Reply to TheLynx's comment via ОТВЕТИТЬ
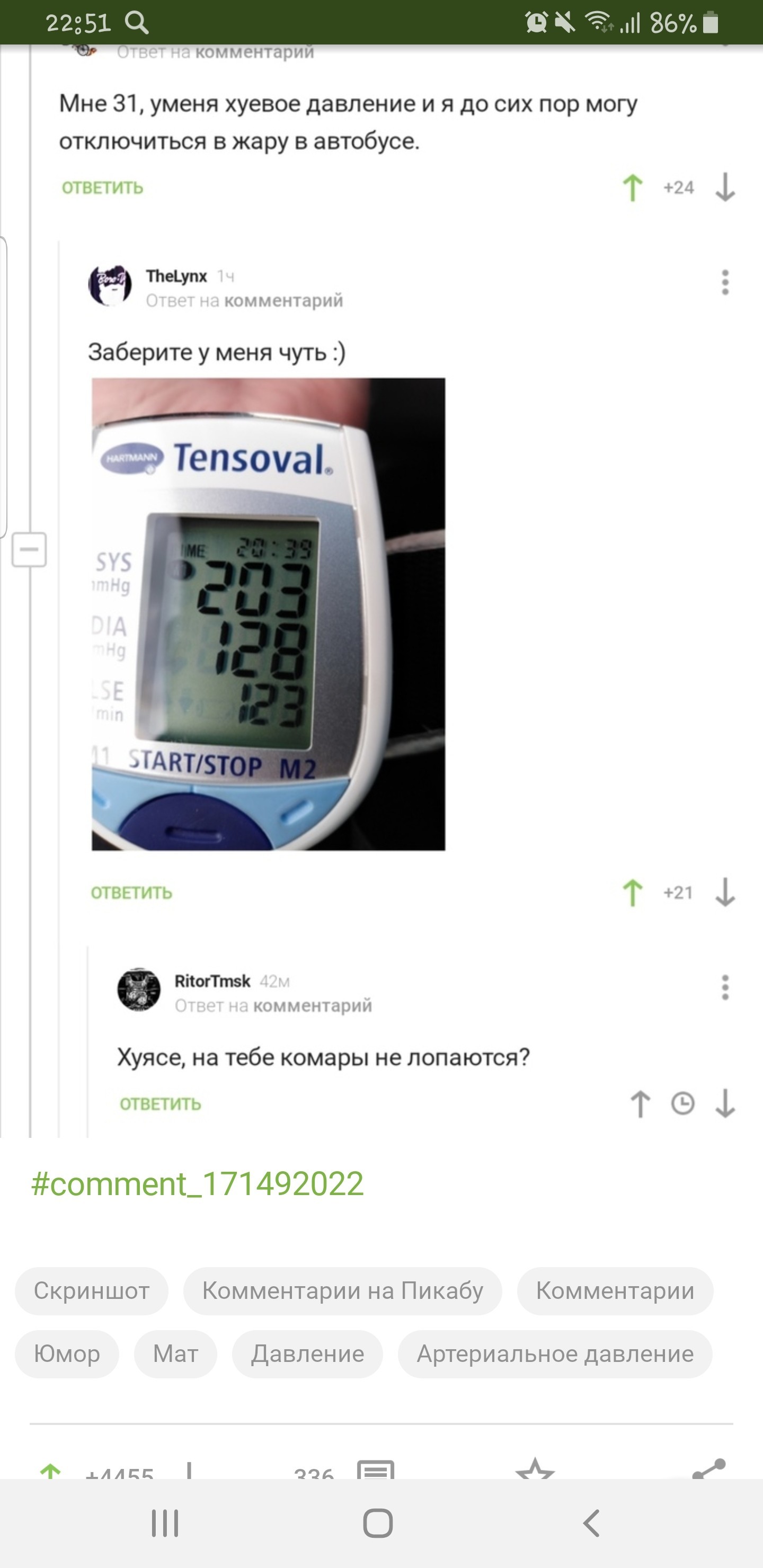The width and height of the screenshot is (763, 1568). 131,893
